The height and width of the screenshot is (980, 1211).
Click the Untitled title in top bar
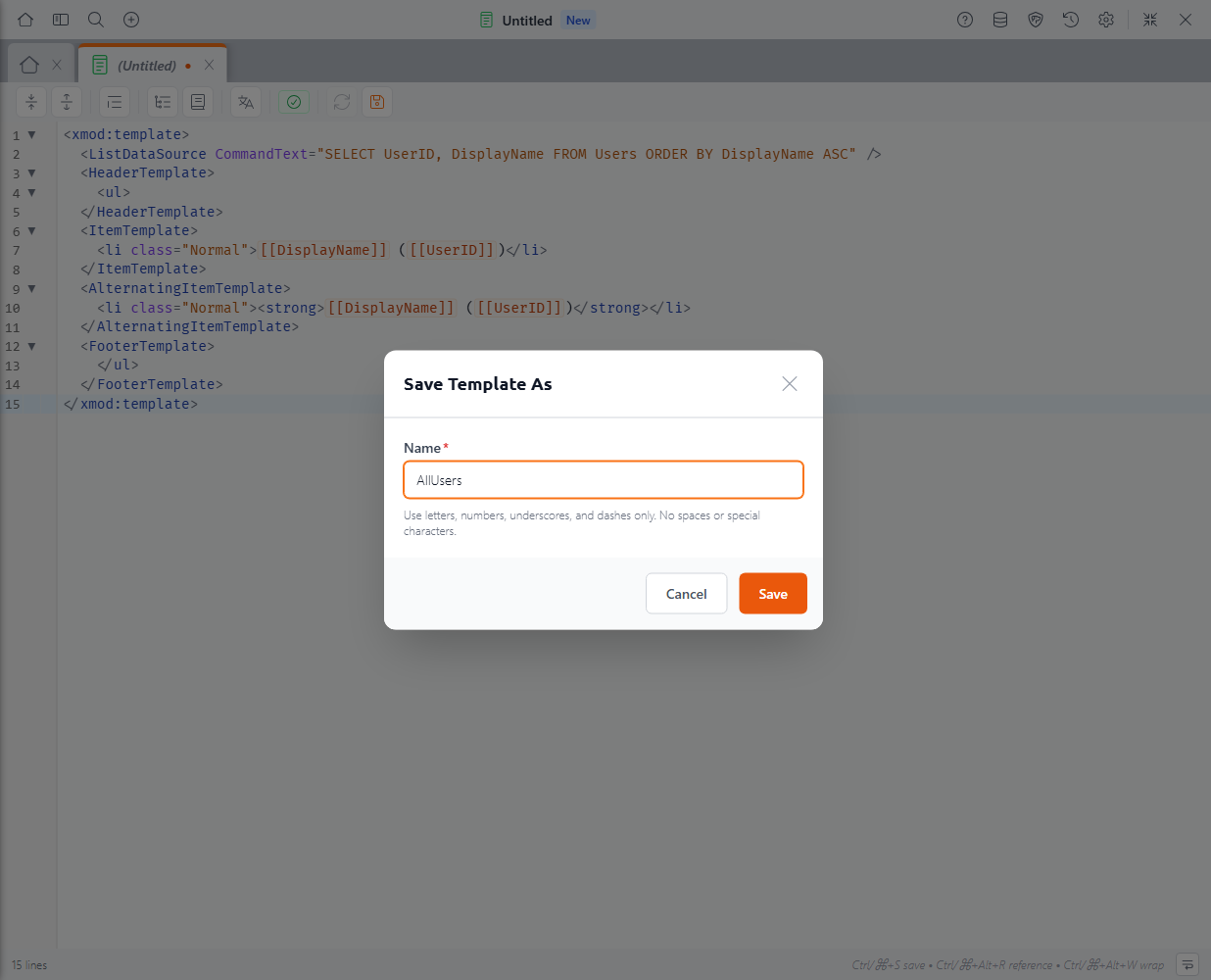point(527,21)
